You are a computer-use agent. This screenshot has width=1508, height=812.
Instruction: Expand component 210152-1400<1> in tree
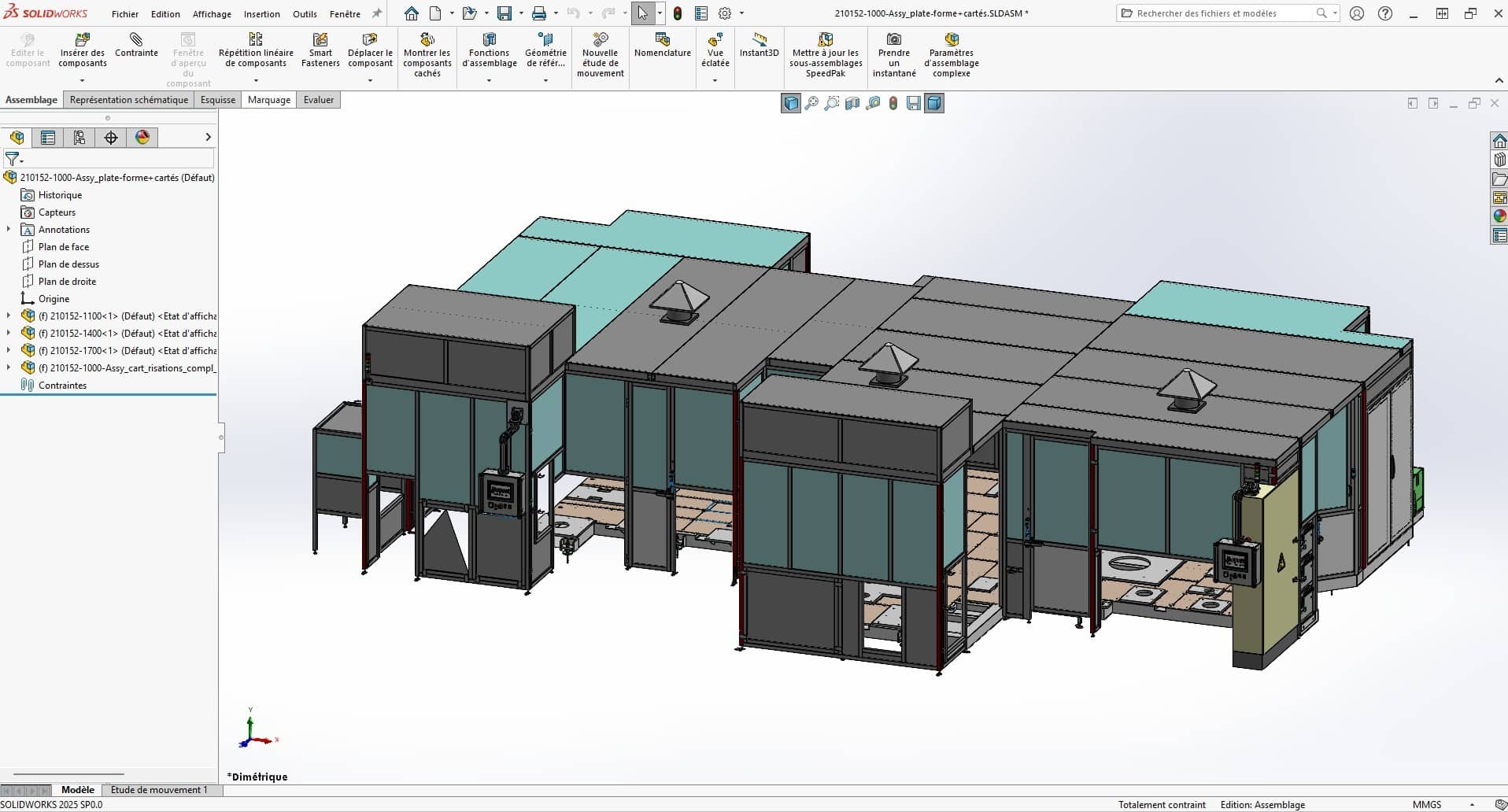point(9,334)
